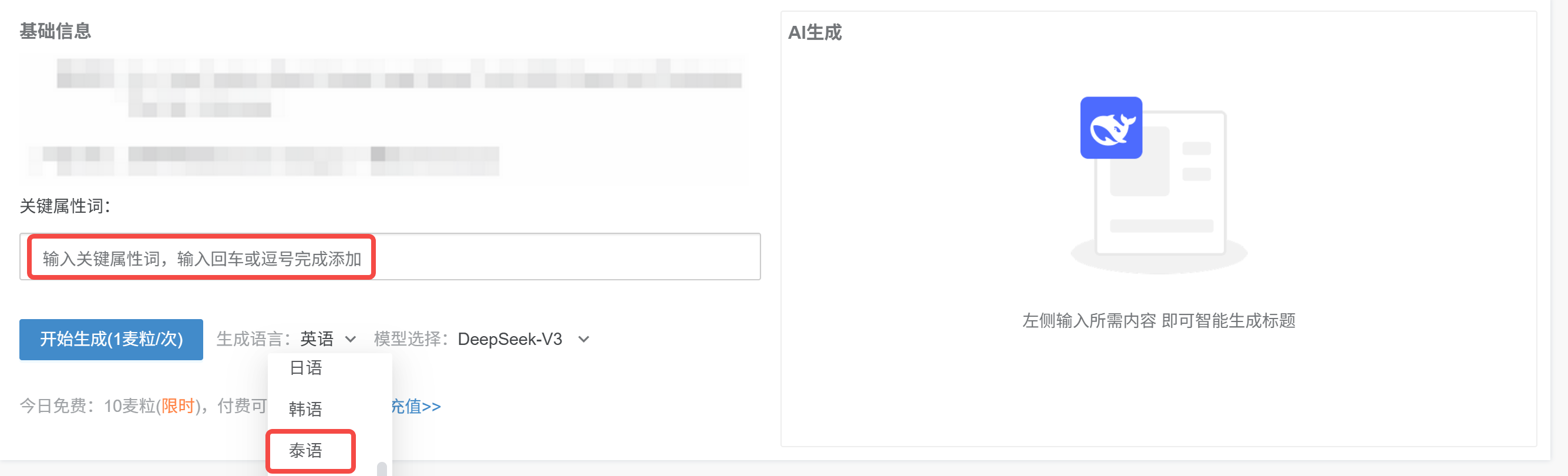The height and width of the screenshot is (476, 1568).
Task: Click the document placeholder illustration in AI生成 panel
Action: pos(1160,177)
